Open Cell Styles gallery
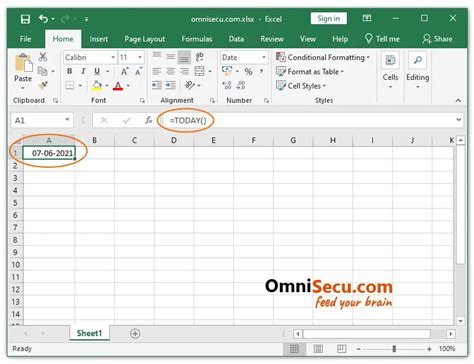The width and height of the screenshot is (474, 364). click(x=301, y=86)
